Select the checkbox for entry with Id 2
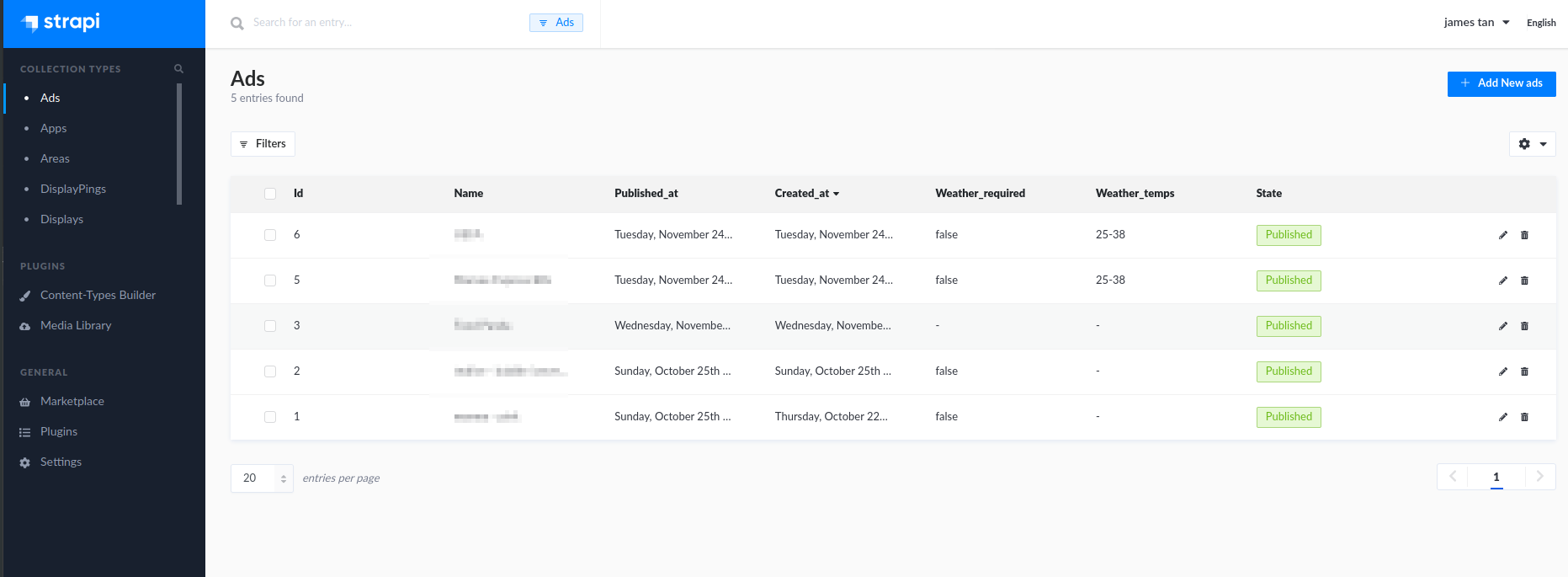The height and width of the screenshot is (577, 1568). click(x=270, y=371)
